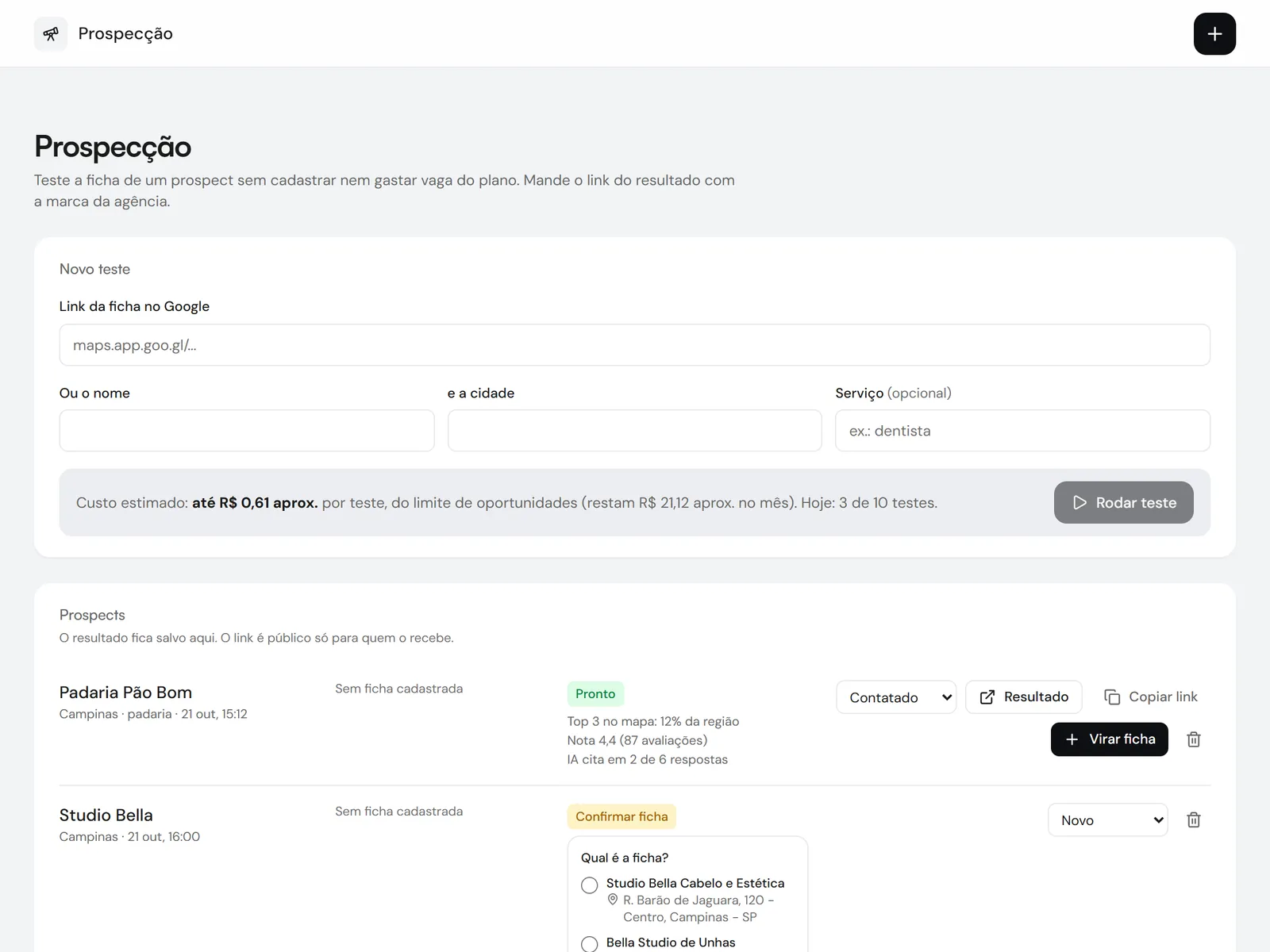Viewport: 1270px width, 952px height.
Task: Click the text Top 3 no mapa: 12% da região
Action: (x=653, y=721)
